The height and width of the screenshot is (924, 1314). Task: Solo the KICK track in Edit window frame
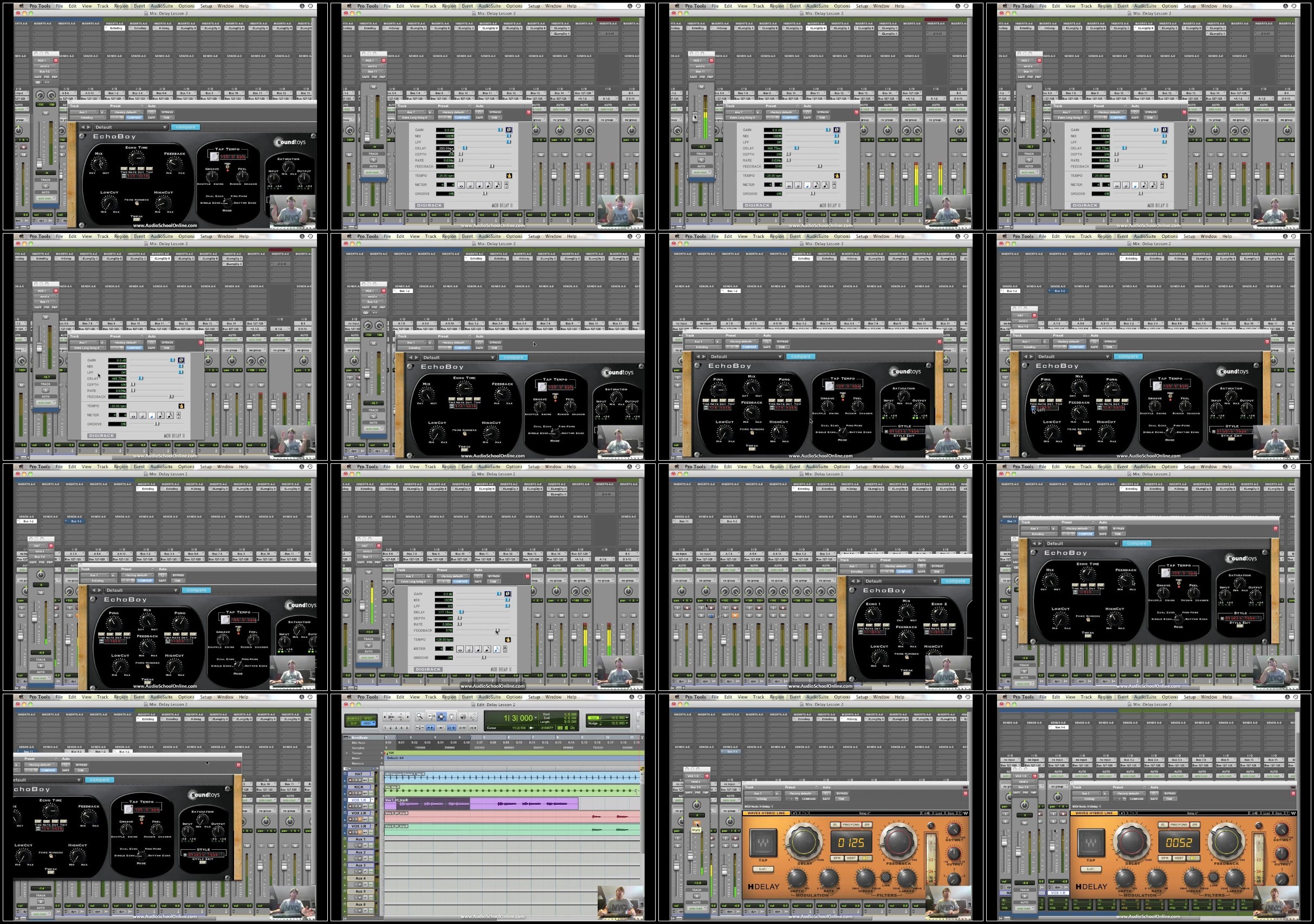(357, 793)
